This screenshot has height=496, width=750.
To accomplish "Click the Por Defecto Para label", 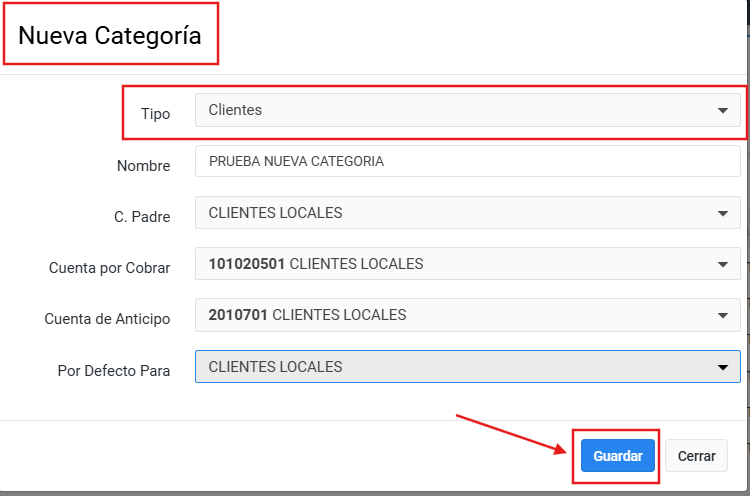I will click(113, 371).
